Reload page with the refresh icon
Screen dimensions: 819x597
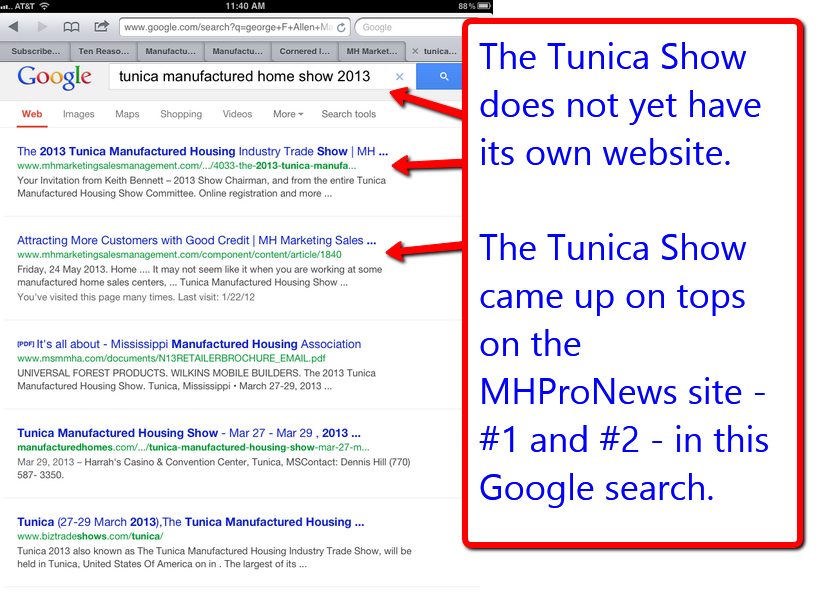(x=341, y=27)
